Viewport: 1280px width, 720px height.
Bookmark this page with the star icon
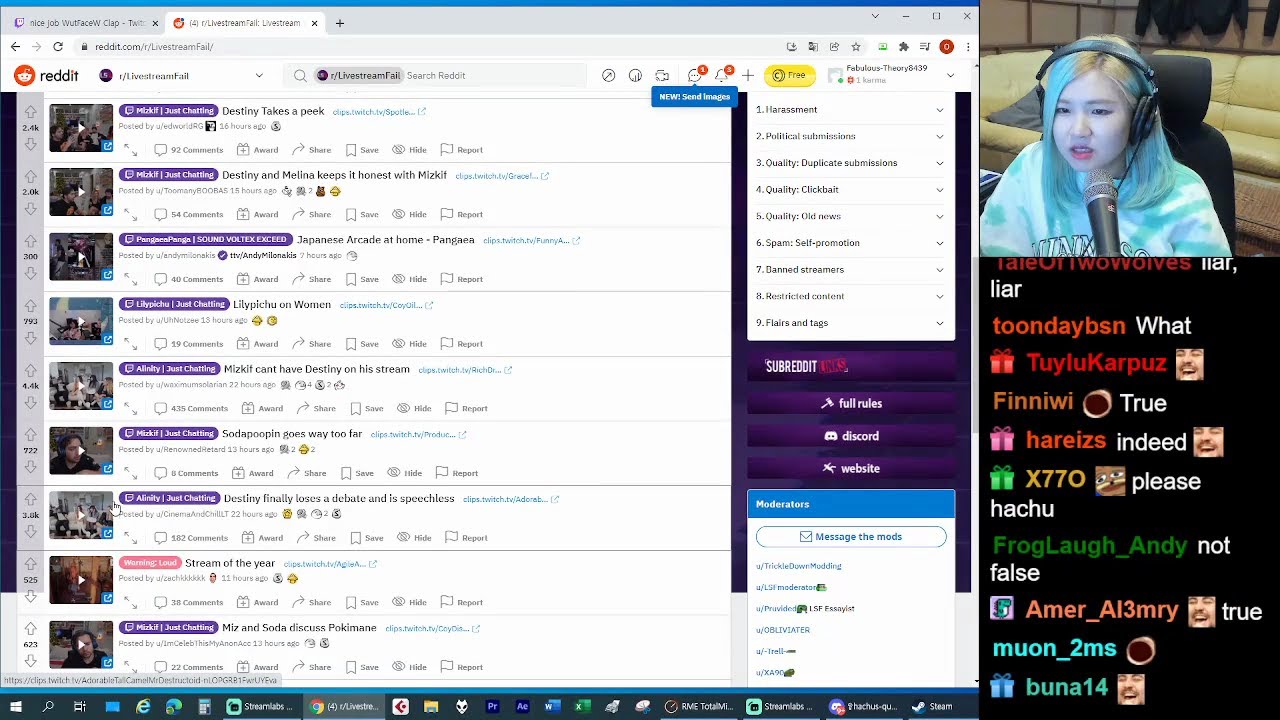pyautogui.click(x=856, y=46)
